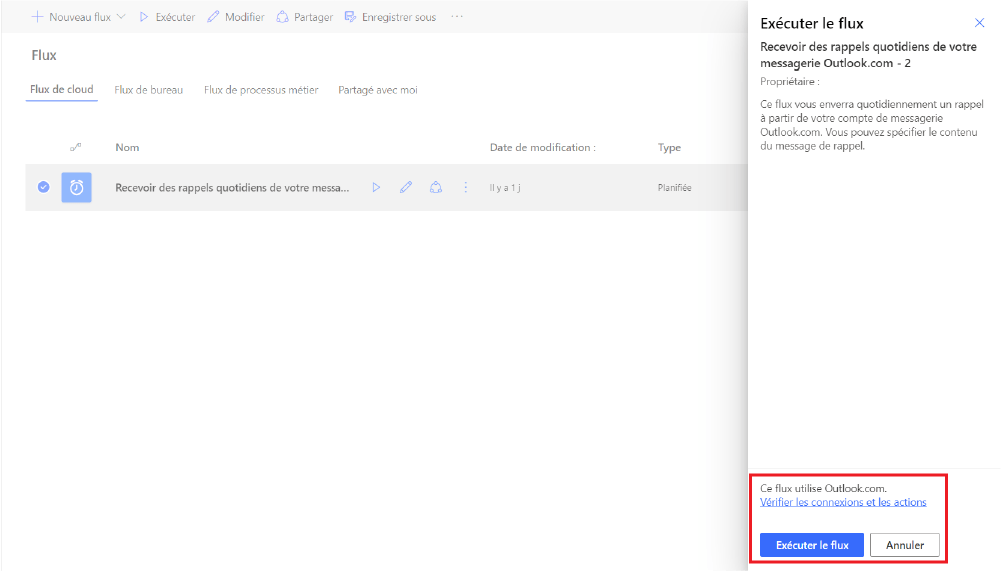The width and height of the screenshot is (1001, 571).
Task: Click the Exécuter toolbar command
Action: pyautogui.click(x=166, y=17)
